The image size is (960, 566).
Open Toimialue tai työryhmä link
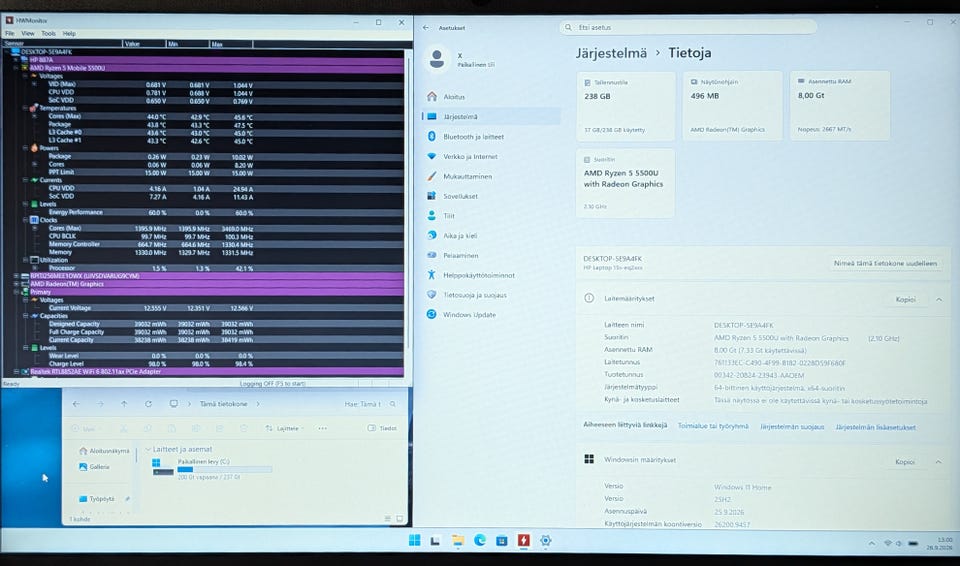pos(713,426)
